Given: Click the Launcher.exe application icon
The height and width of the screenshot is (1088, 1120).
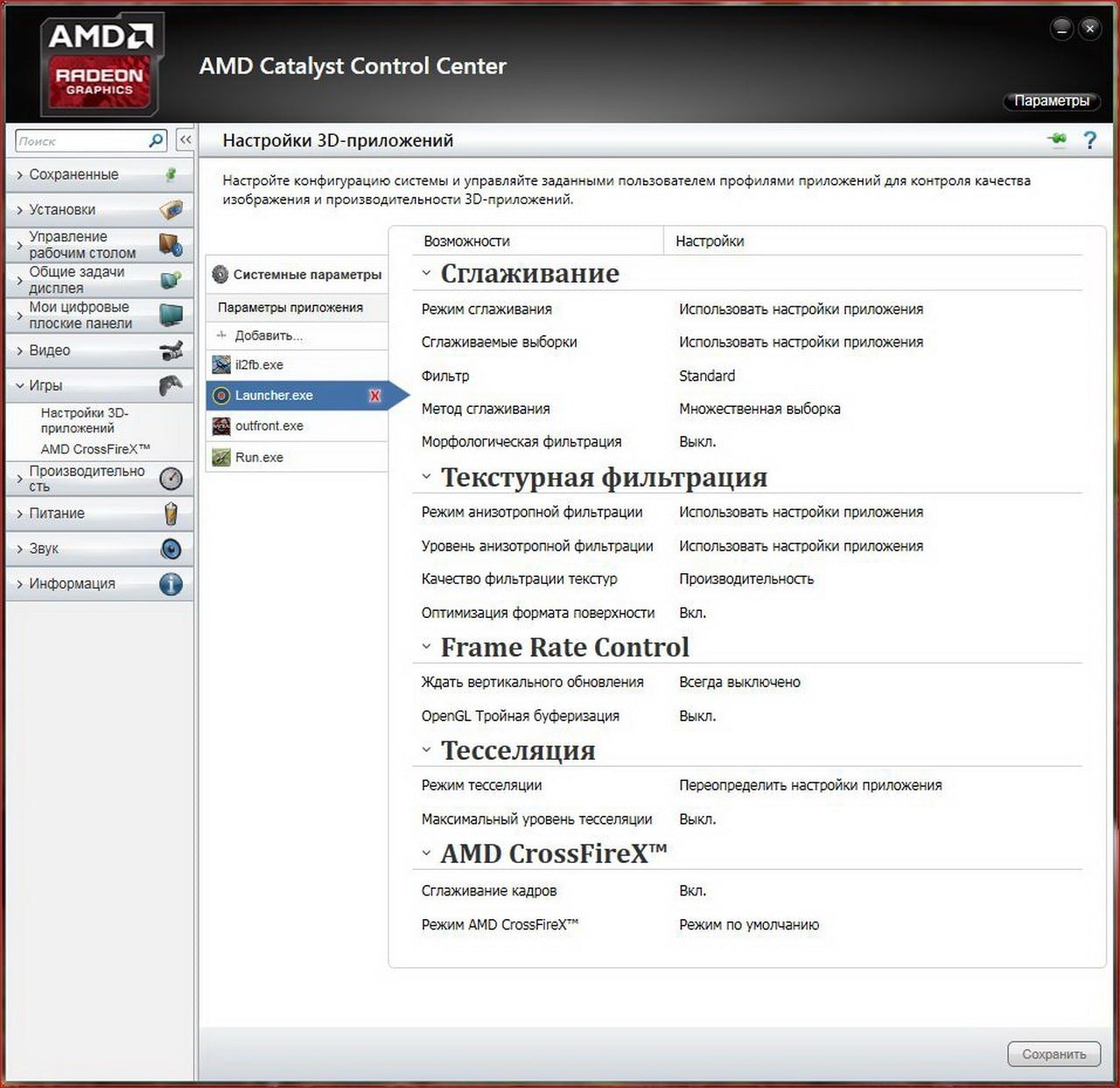Looking at the screenshot, I should [221, 396].
